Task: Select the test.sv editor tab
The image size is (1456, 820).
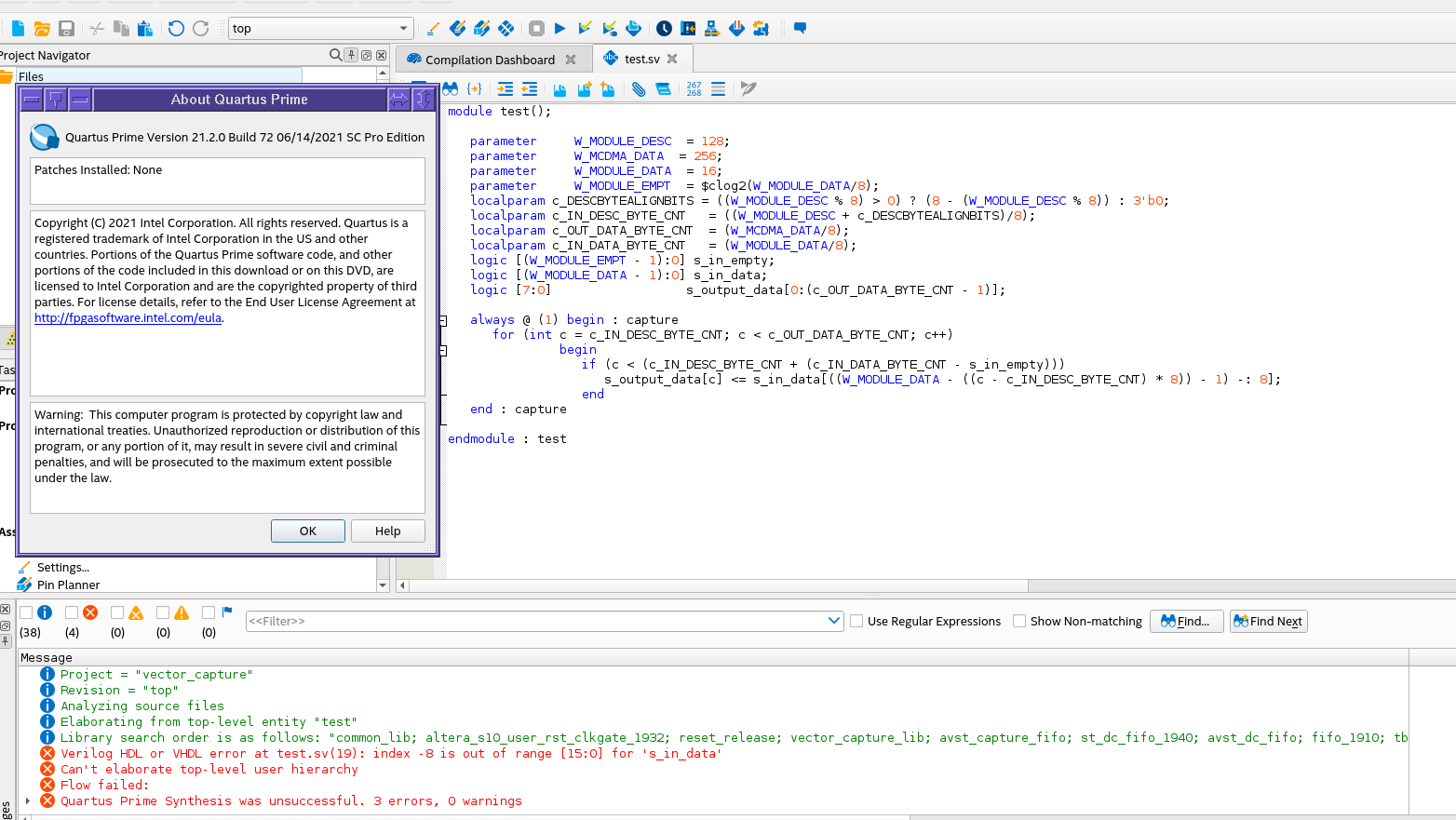Action: (641, 59)
